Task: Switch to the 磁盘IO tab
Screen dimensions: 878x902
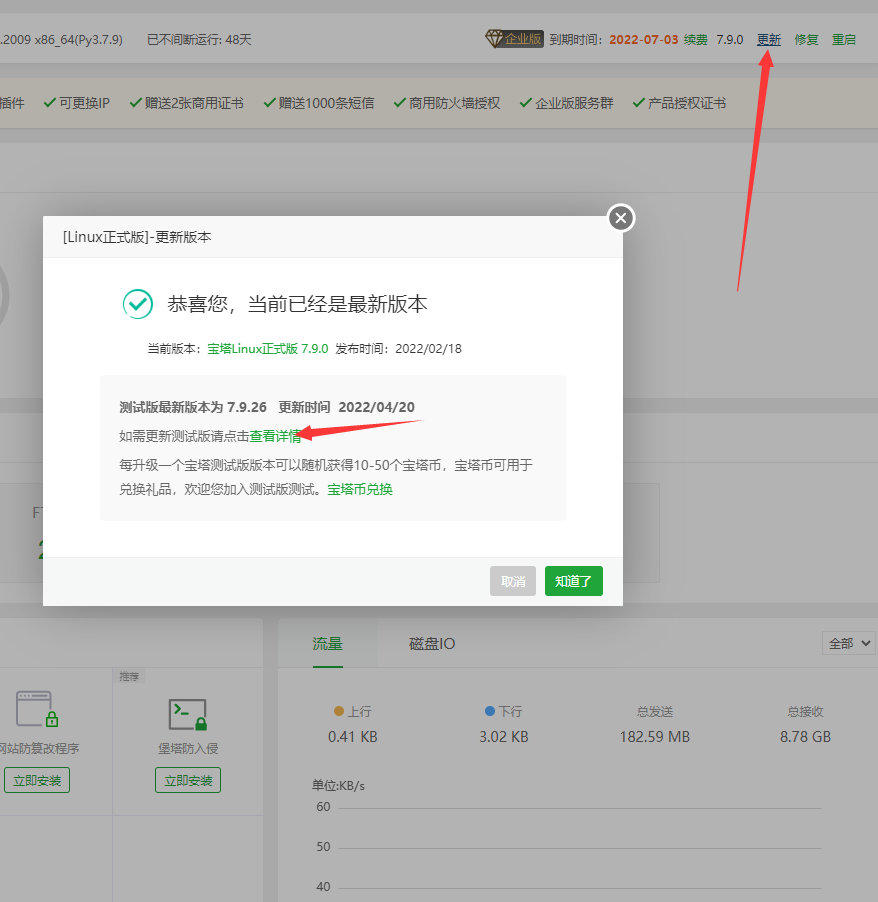Action: coord(432,644)
